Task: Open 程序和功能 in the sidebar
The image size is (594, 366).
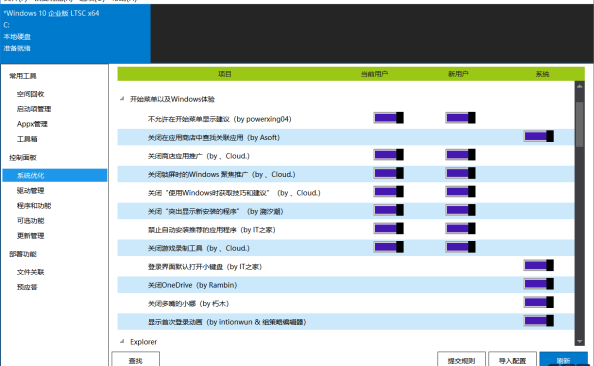Action: coord(34,206)
